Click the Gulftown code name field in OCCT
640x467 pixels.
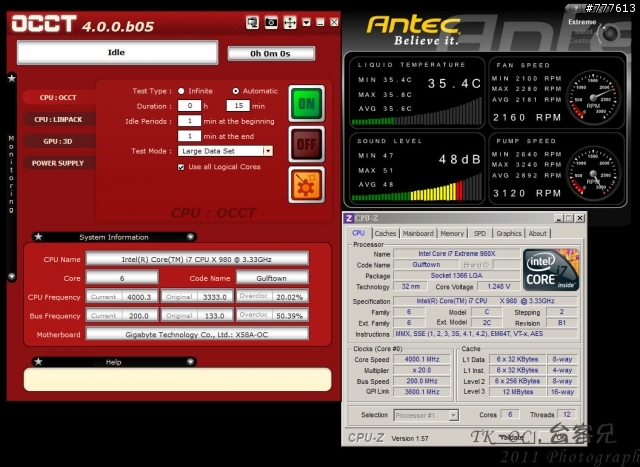tap(272, 278)
